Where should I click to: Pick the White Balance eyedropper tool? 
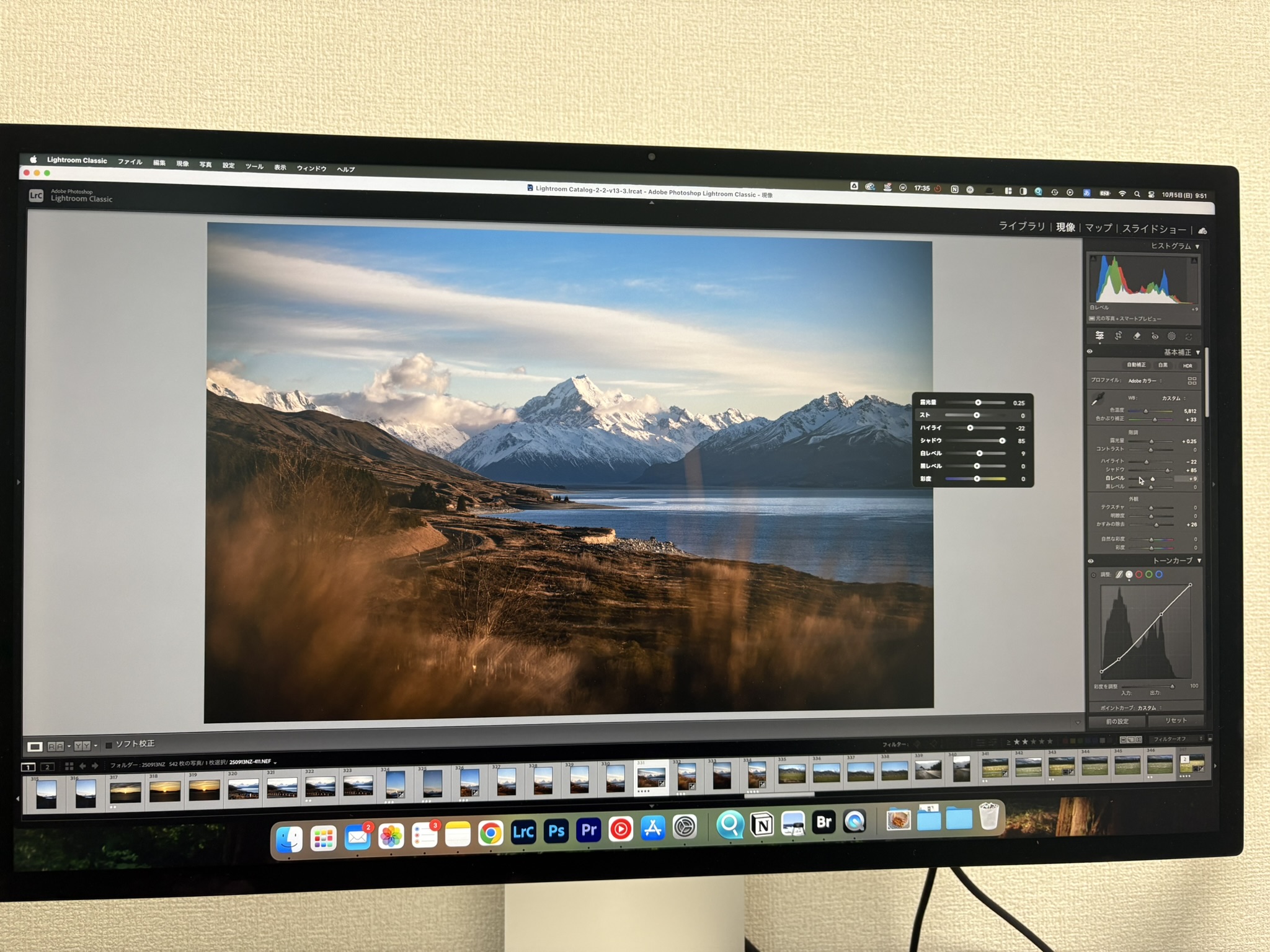(1098, 399)
